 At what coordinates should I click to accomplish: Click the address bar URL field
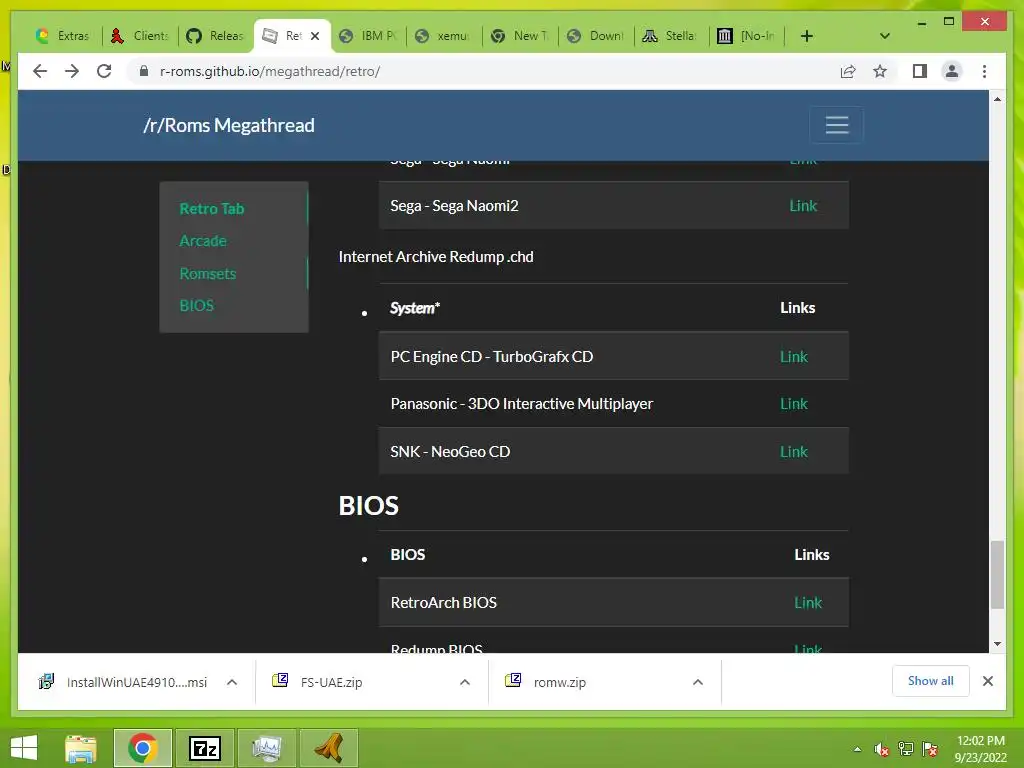483,71
